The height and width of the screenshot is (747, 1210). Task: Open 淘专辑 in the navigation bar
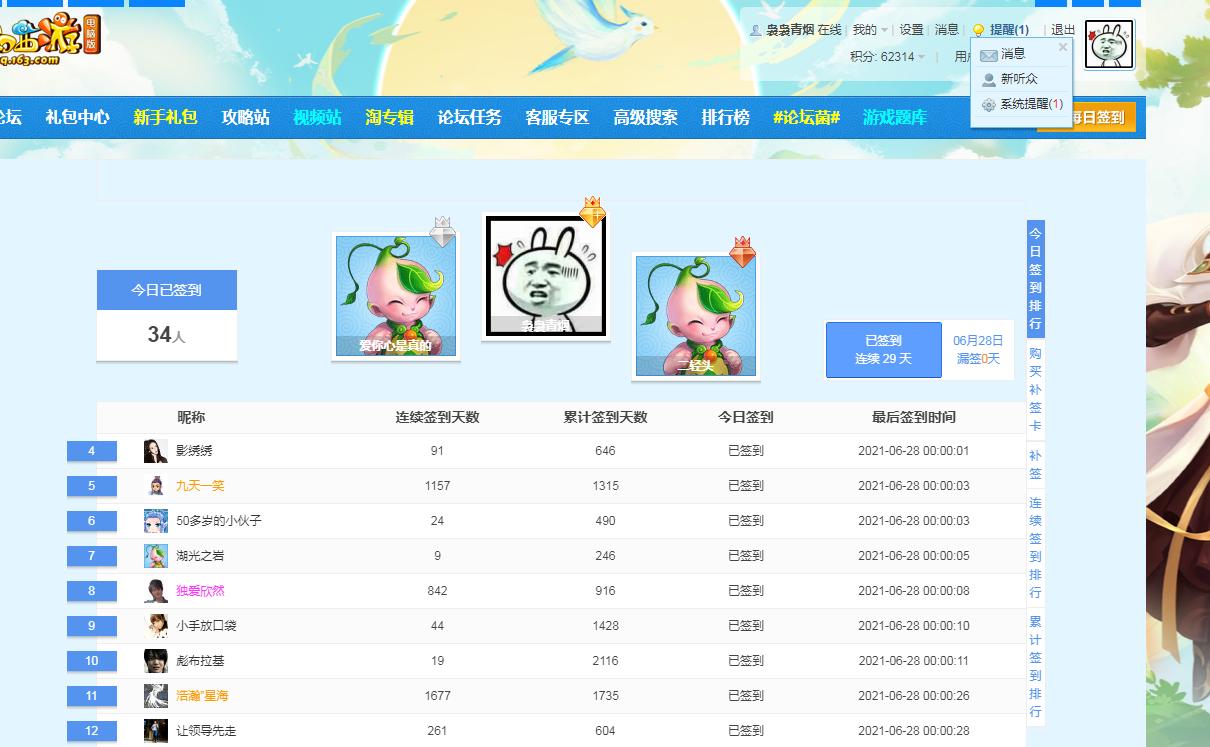click(389, 117)
